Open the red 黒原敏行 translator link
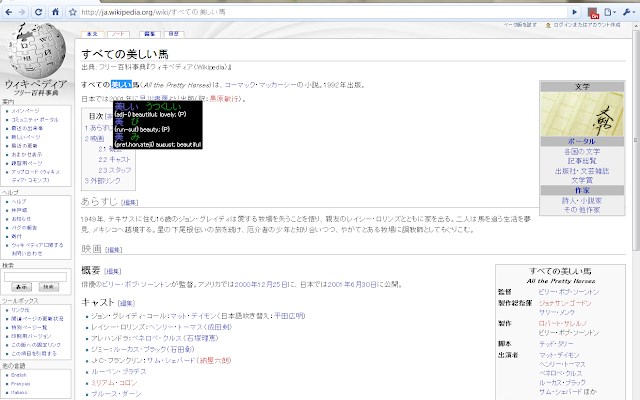Image resolution: width=640 pixels, height=400 pixels. (225, 99)
